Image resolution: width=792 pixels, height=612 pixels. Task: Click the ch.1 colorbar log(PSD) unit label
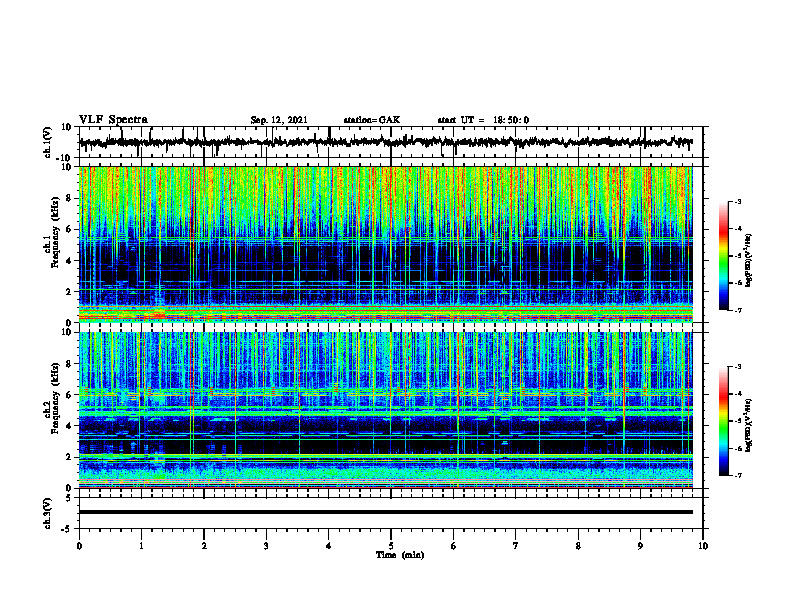click(x=749, y=260)
